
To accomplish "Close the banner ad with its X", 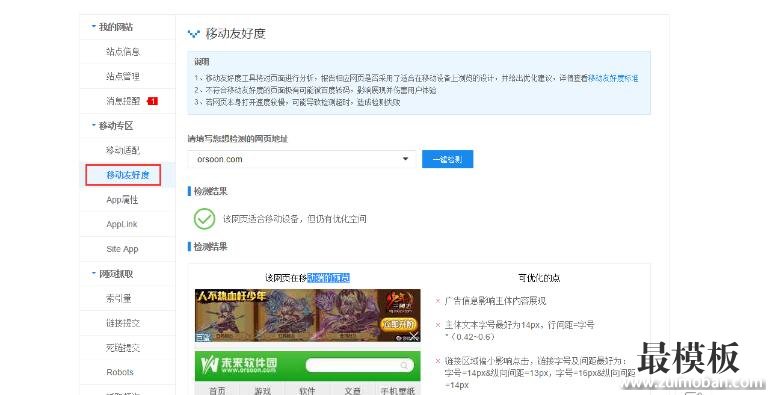I will coord(415,336).
